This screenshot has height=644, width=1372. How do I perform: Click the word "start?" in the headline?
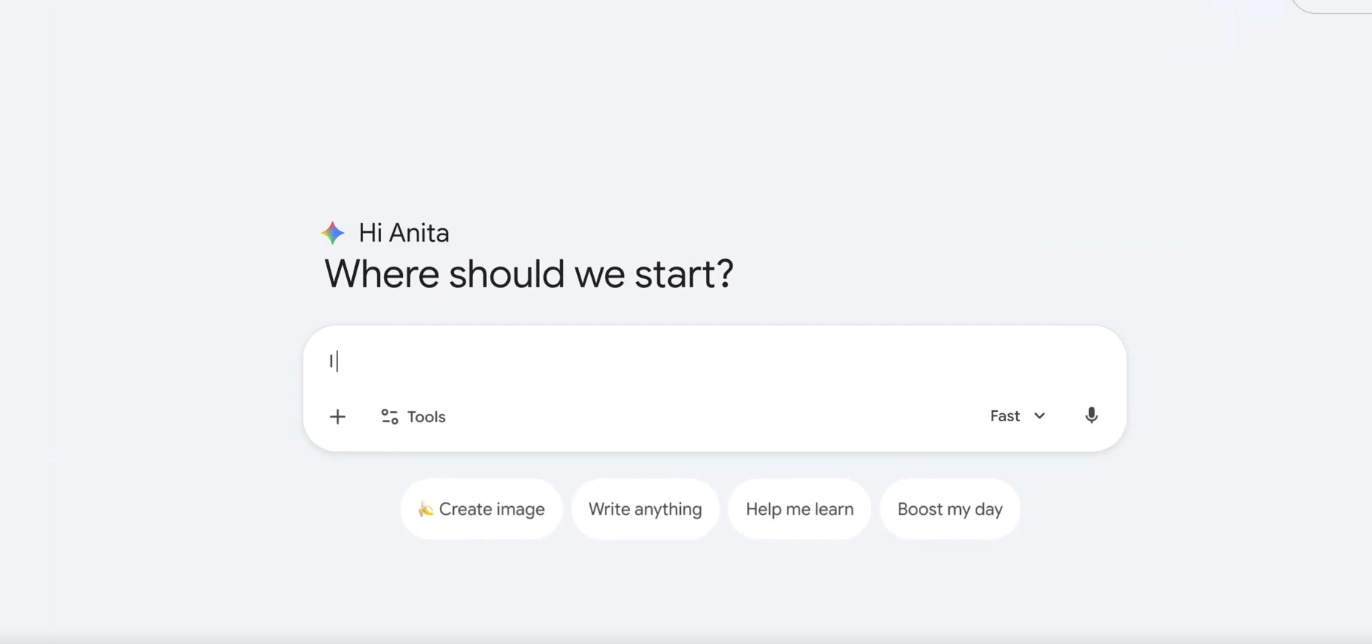coord(684,274)
